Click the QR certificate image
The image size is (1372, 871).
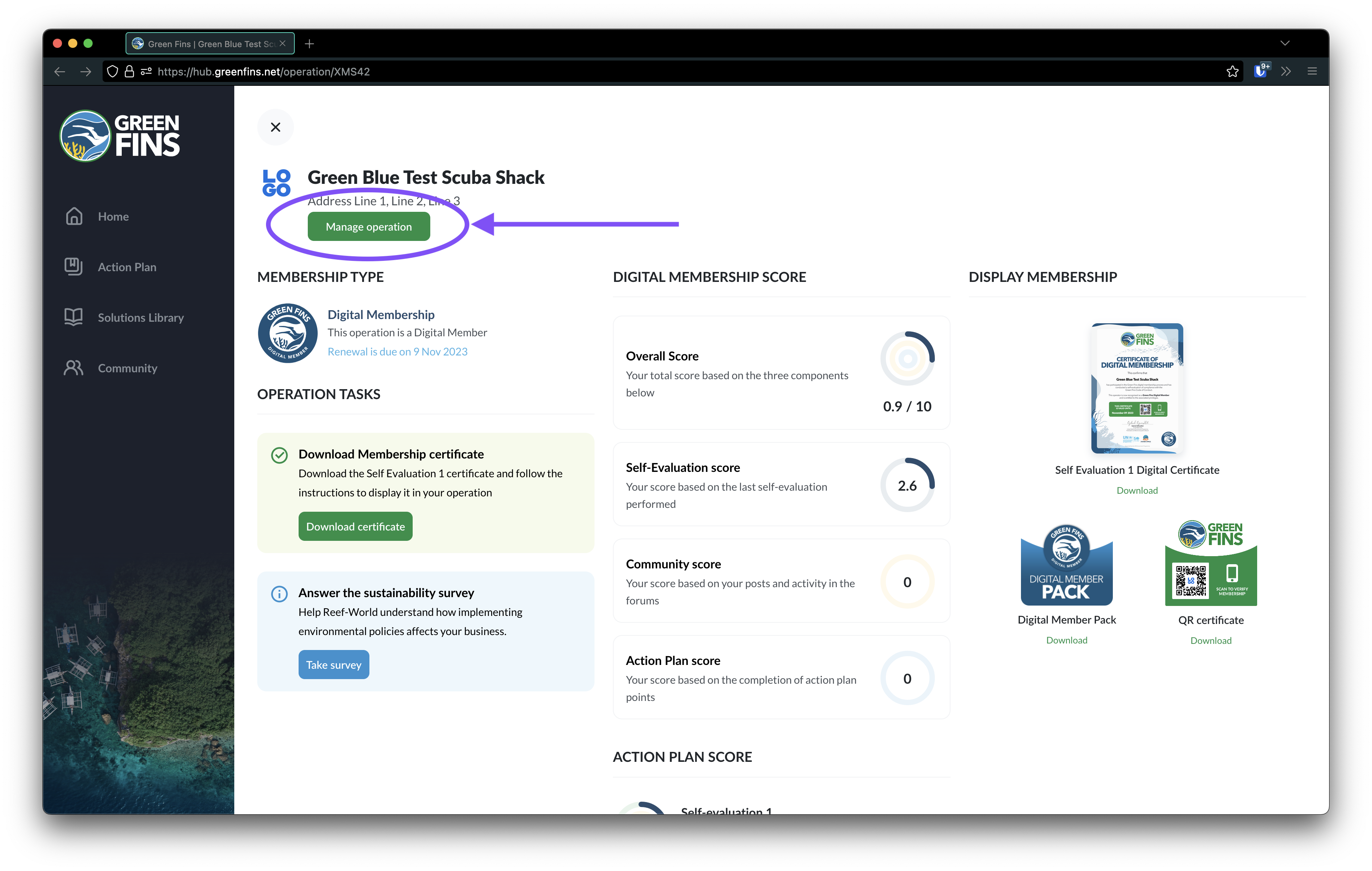[1211, 563]
